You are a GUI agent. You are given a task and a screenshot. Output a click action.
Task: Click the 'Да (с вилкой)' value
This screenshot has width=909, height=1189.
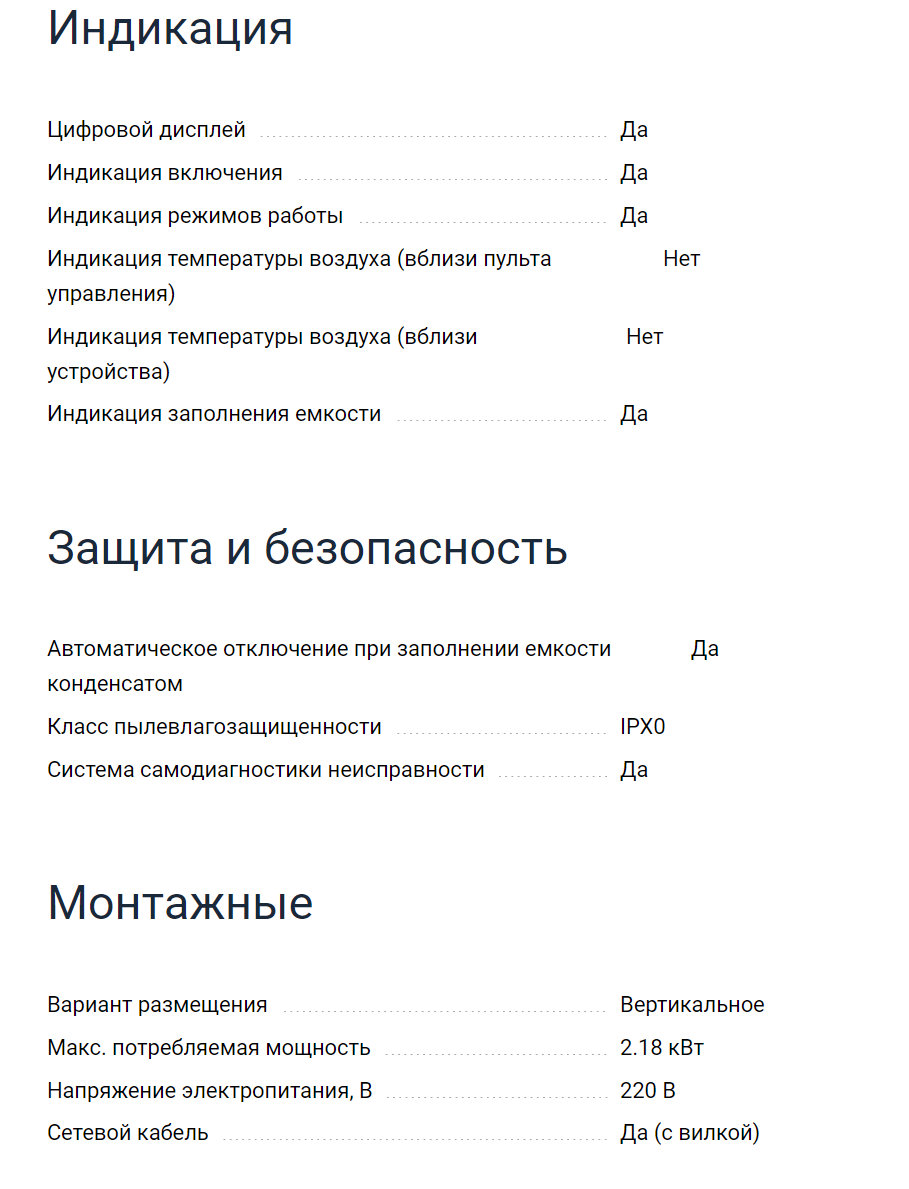[690, 1133]
